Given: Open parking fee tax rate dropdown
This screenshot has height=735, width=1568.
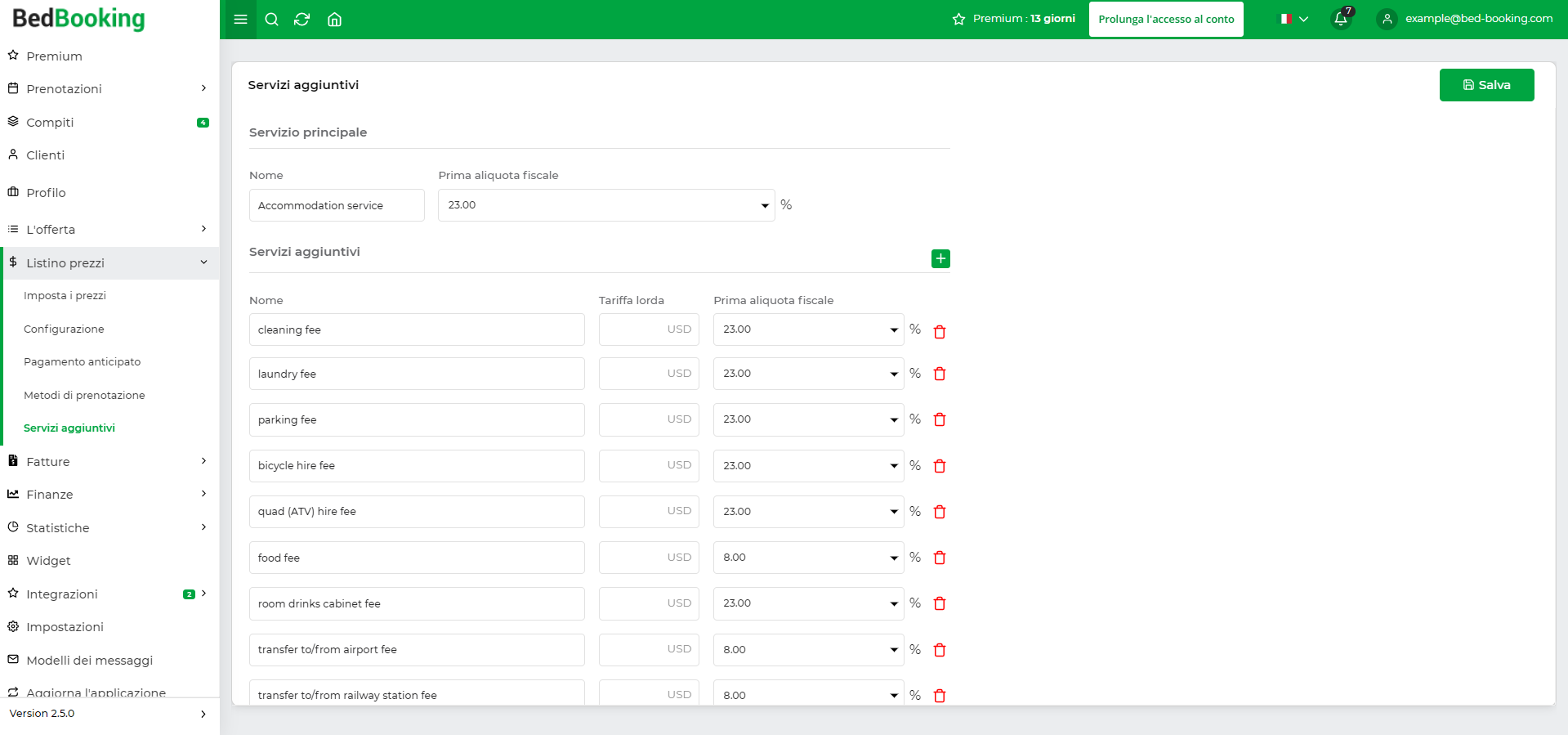Looking at the screenshot, I should (808, 419).
